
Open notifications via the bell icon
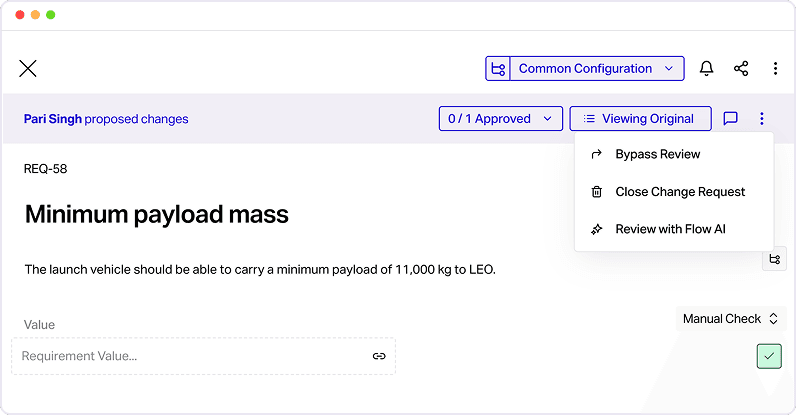pyautogui.click(x=707, y=69)
